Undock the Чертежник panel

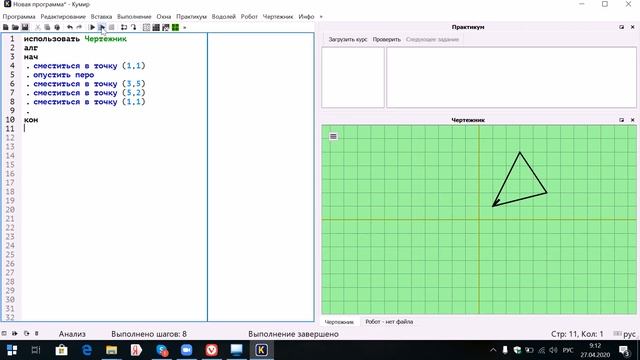pyautogui.click(x=622, y=120)
